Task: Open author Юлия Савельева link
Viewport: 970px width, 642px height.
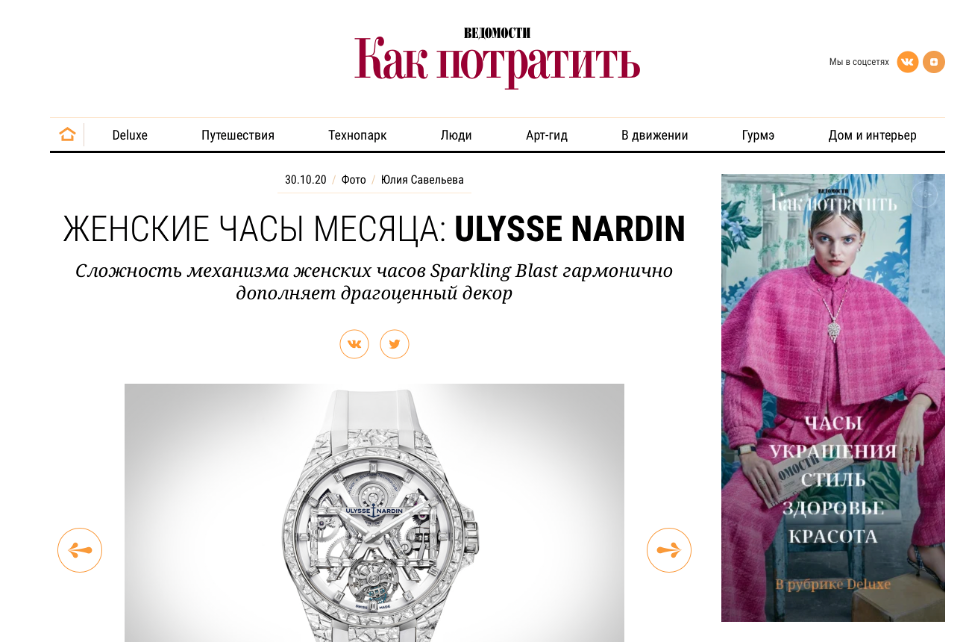Action: pyautogui.click(x=422, y=180)
